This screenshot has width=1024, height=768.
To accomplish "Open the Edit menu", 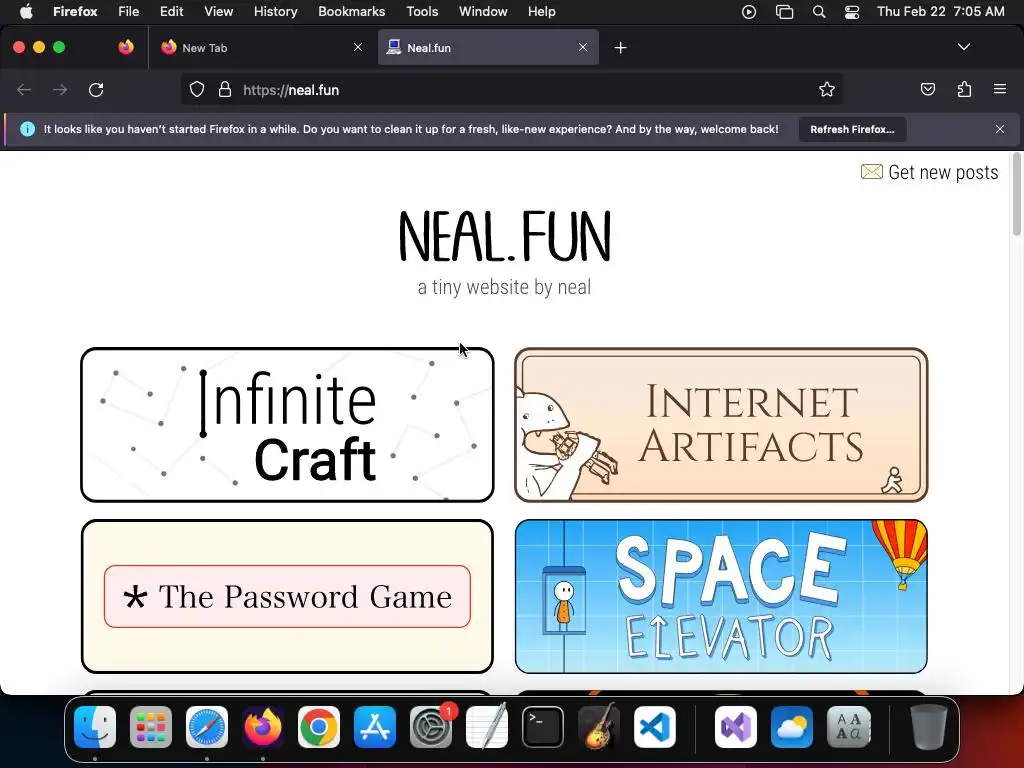I will [x=171, y=11].
